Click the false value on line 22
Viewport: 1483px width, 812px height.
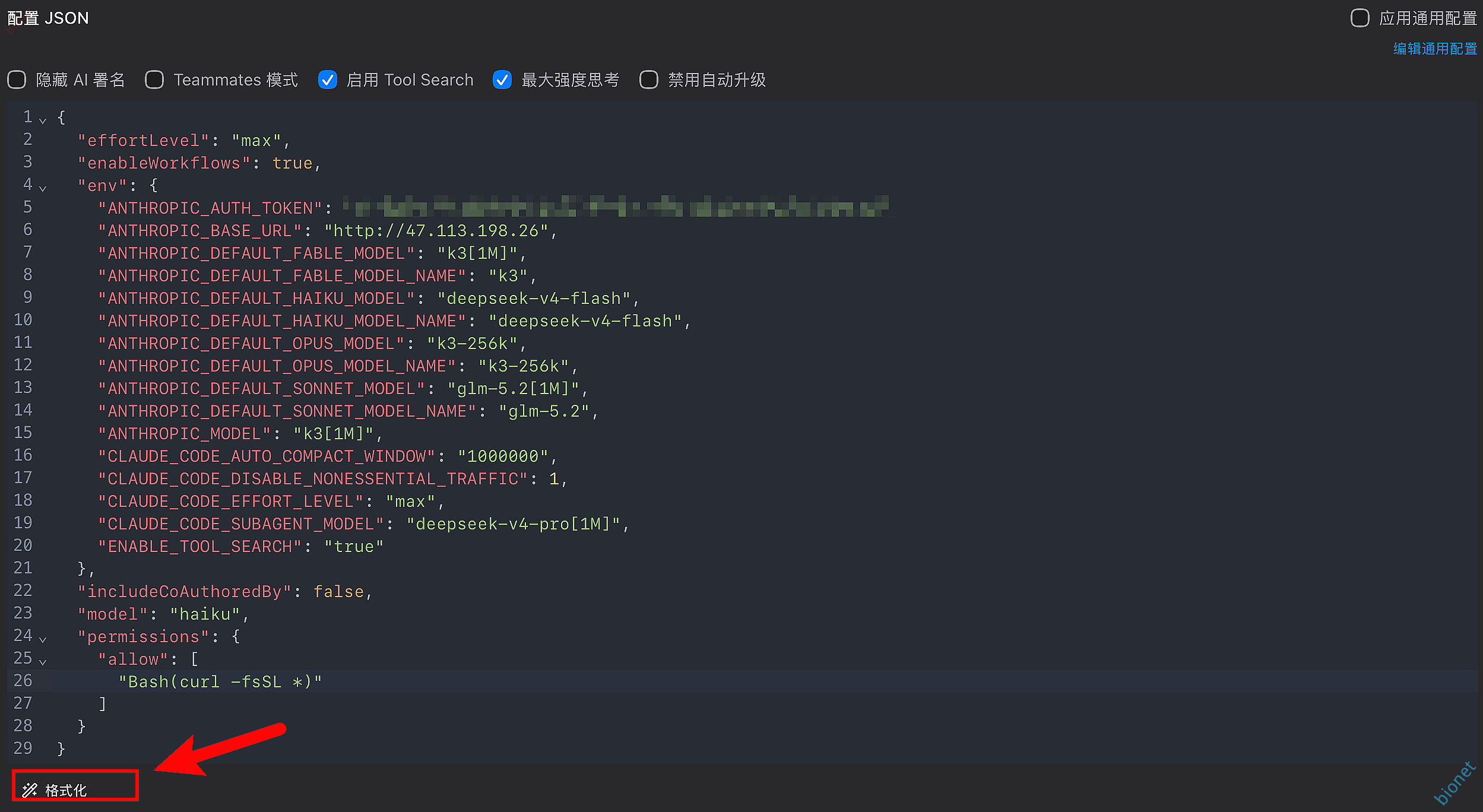[x=338, y=592]
